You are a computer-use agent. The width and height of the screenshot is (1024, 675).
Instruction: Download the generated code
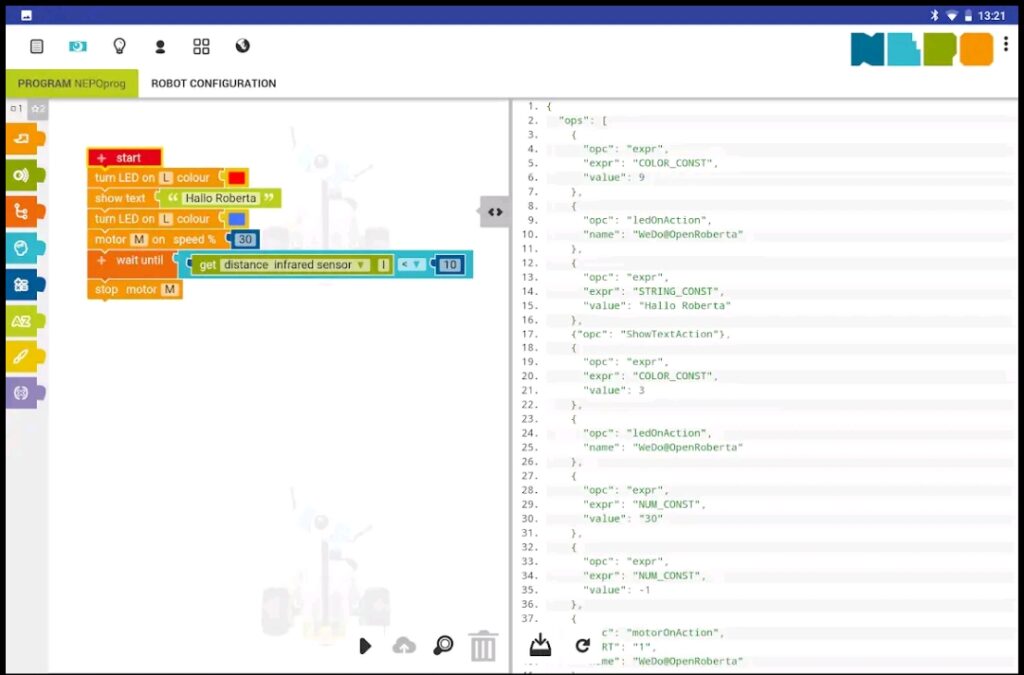[540, 645]
